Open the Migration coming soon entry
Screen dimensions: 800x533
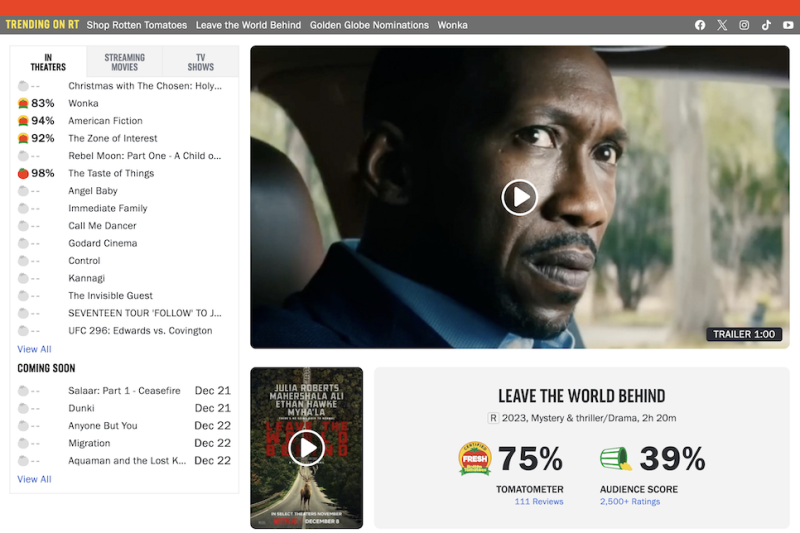point(89,443)
